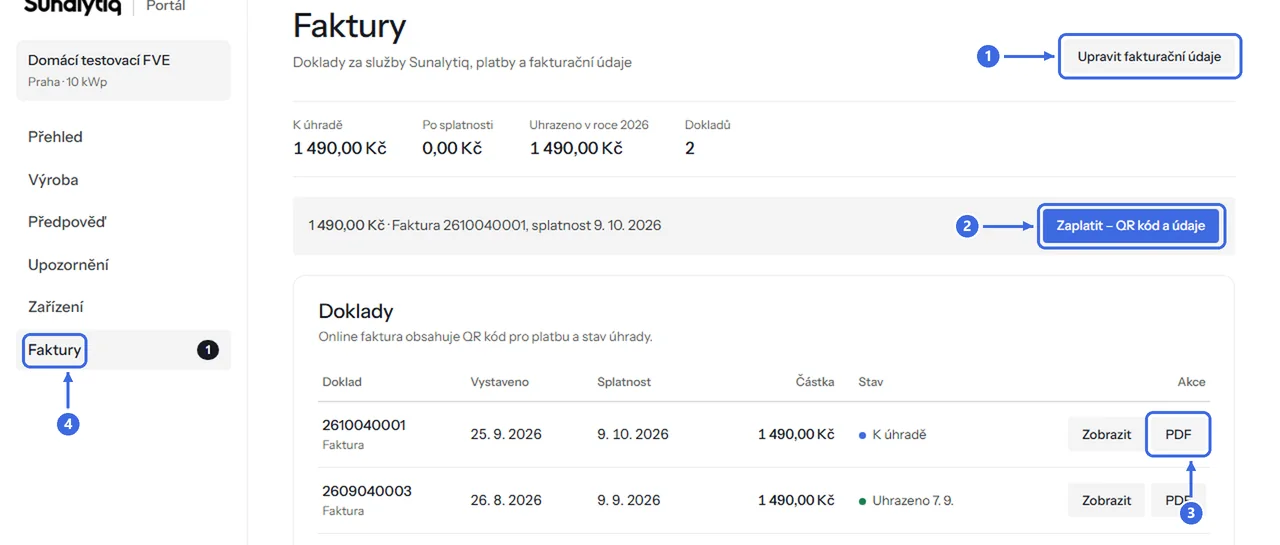Click invoice number 2610040001
This screenshot has height=545, width=1280.
[x=364, y=425]
